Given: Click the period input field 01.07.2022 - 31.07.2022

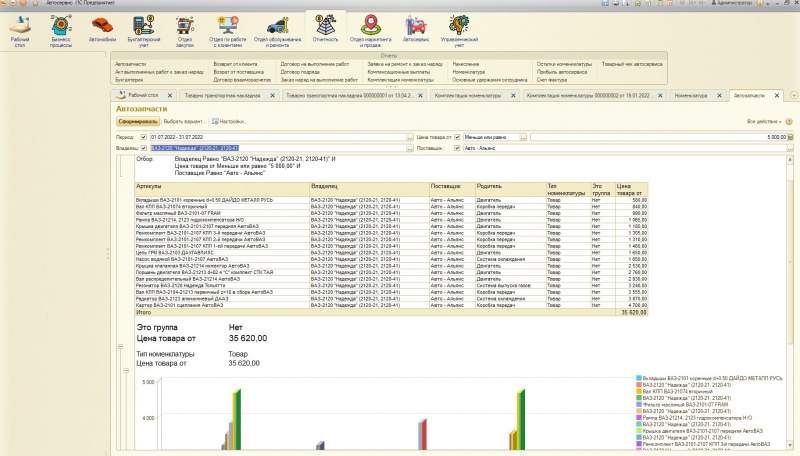Looking at the screenshot, I should tap(278, 137).
